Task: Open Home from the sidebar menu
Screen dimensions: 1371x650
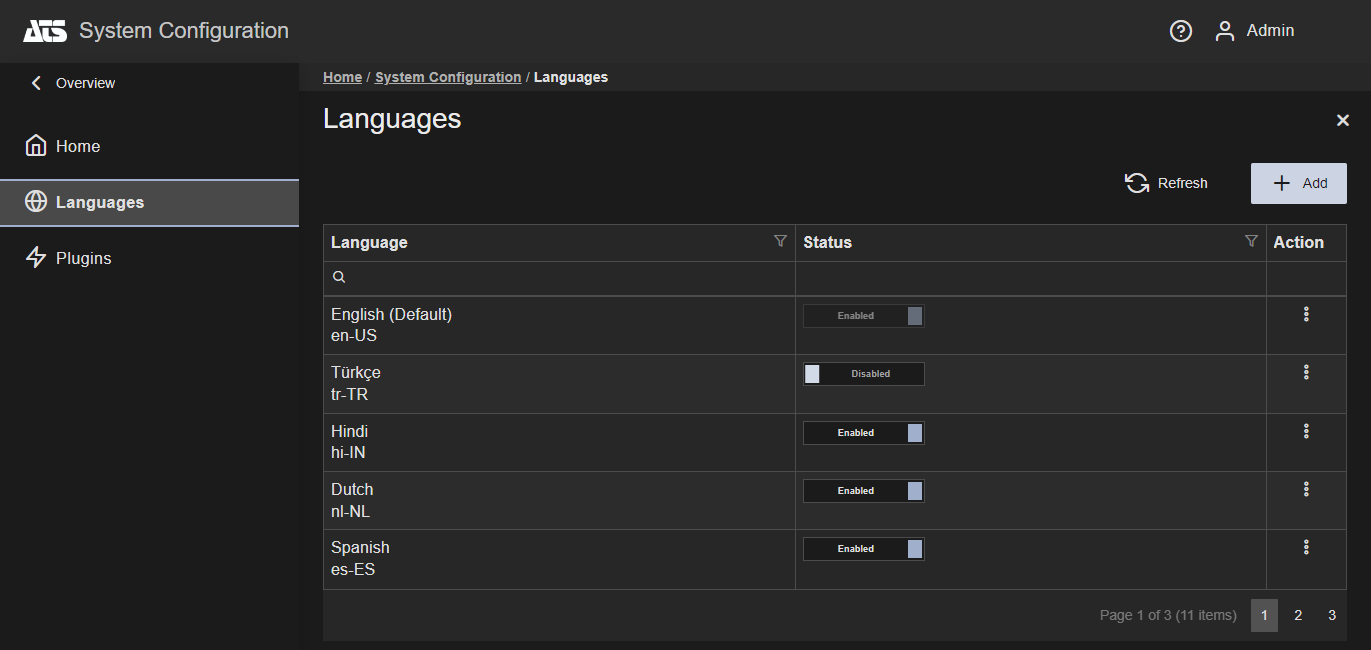Action: [77, 146]
